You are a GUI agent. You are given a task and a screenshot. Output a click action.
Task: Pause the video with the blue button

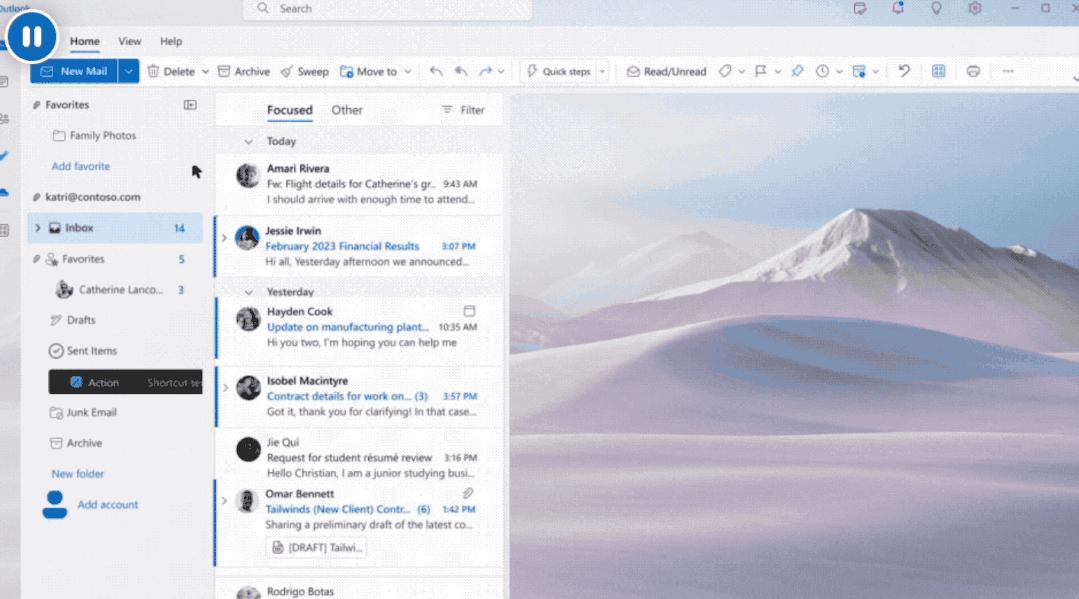[31, 36]
